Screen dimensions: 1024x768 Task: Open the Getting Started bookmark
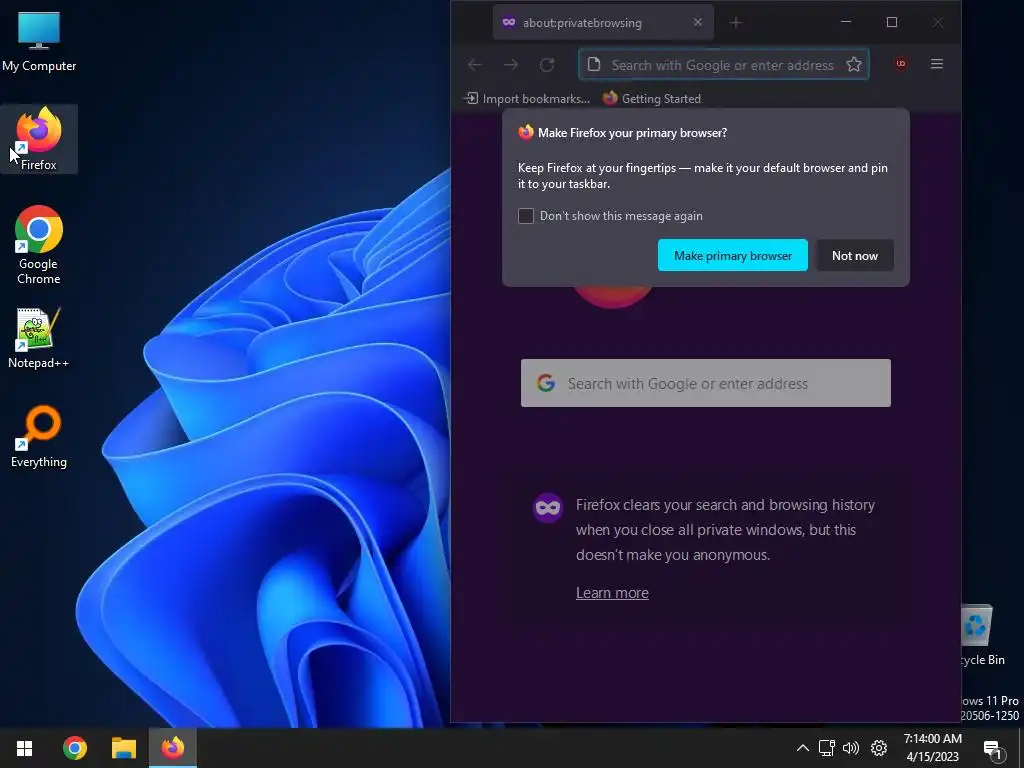652,99
